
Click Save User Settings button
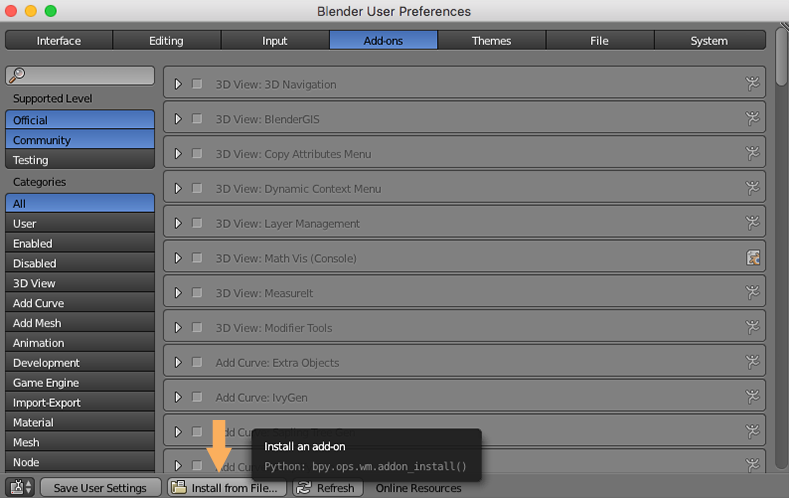tap(101, 487)
